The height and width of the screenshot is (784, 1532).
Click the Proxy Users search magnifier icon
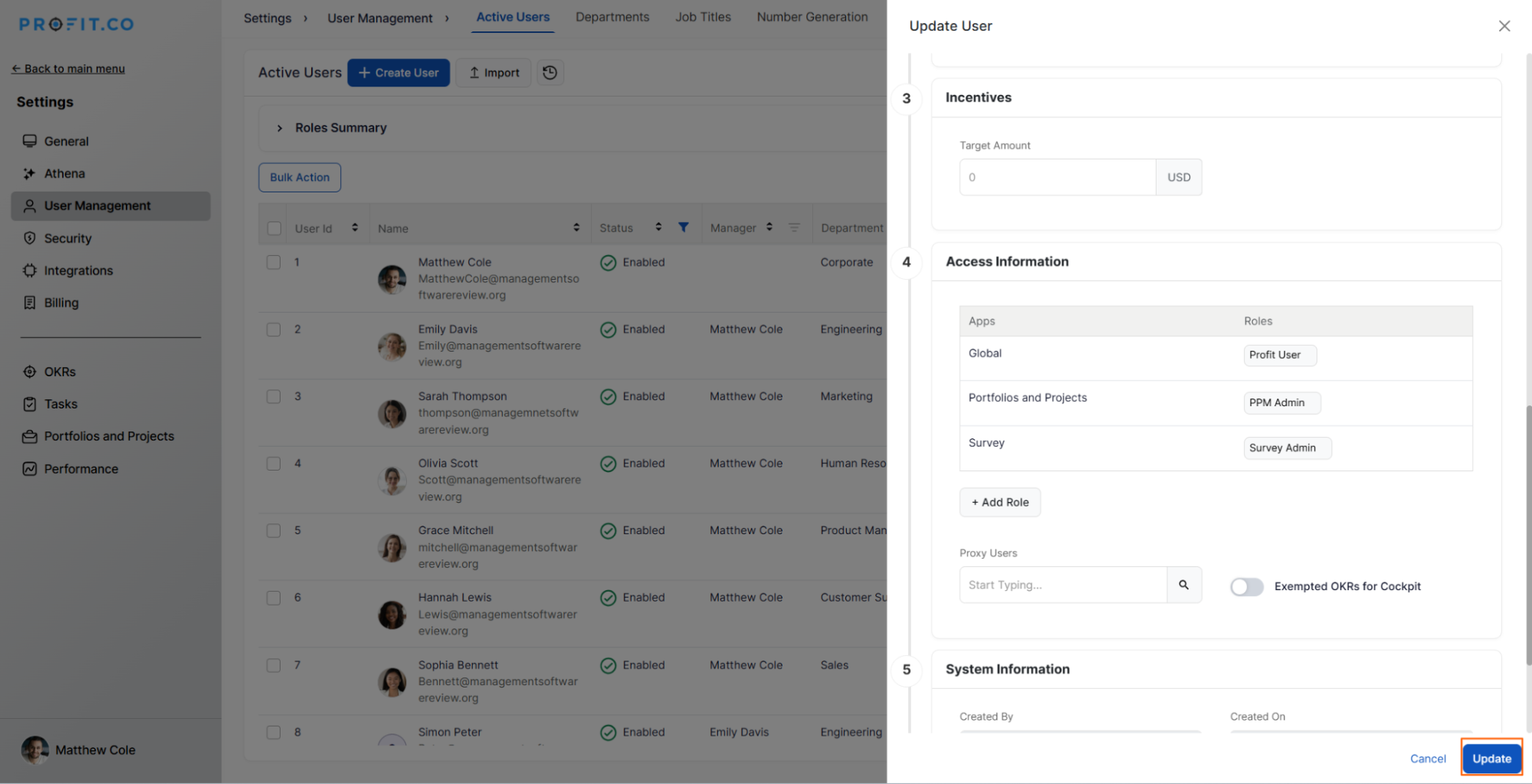coord(1183,585)
